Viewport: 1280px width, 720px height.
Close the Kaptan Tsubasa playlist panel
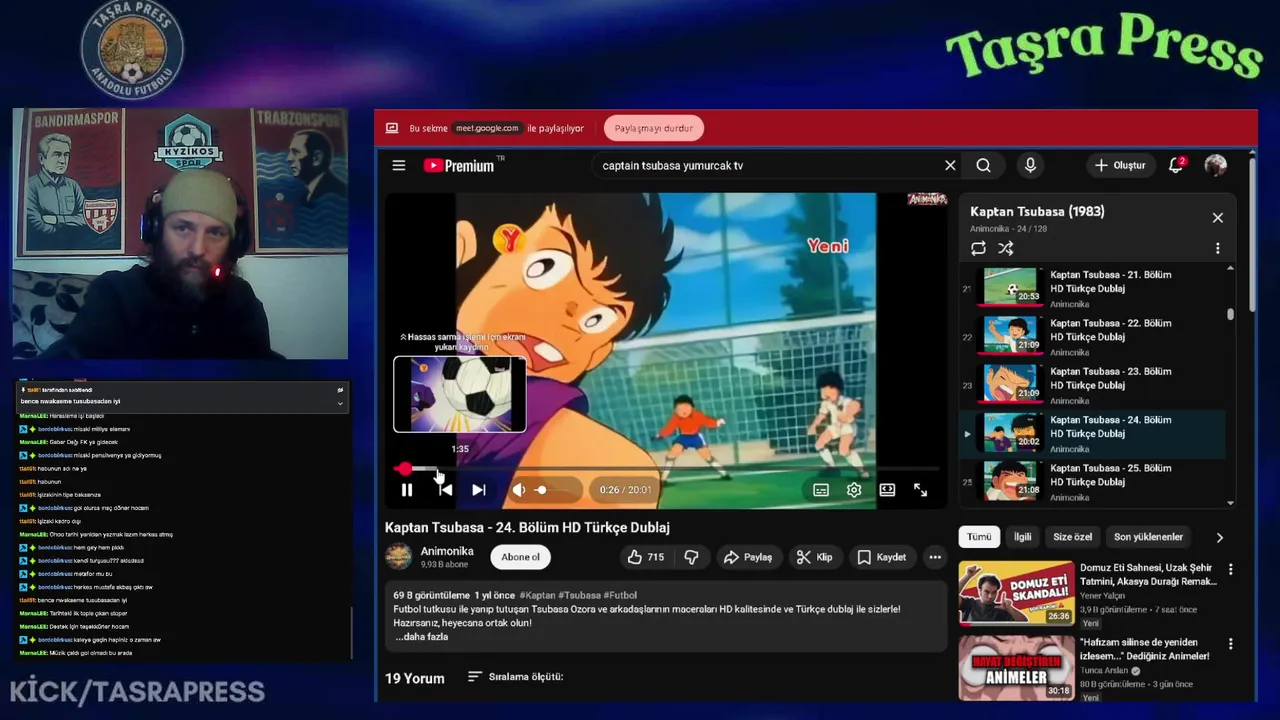(x=1217, y=218)
